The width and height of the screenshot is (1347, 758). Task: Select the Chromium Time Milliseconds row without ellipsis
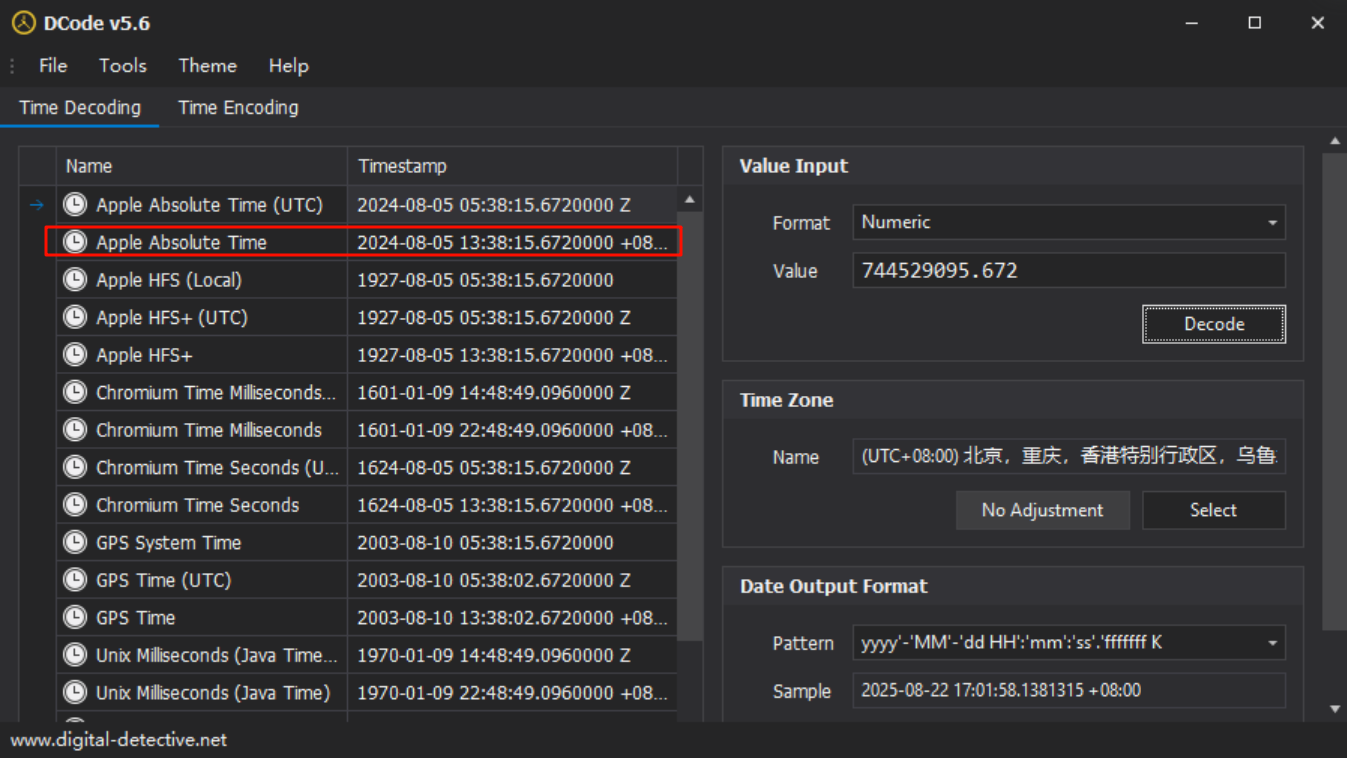pos(209,430)
